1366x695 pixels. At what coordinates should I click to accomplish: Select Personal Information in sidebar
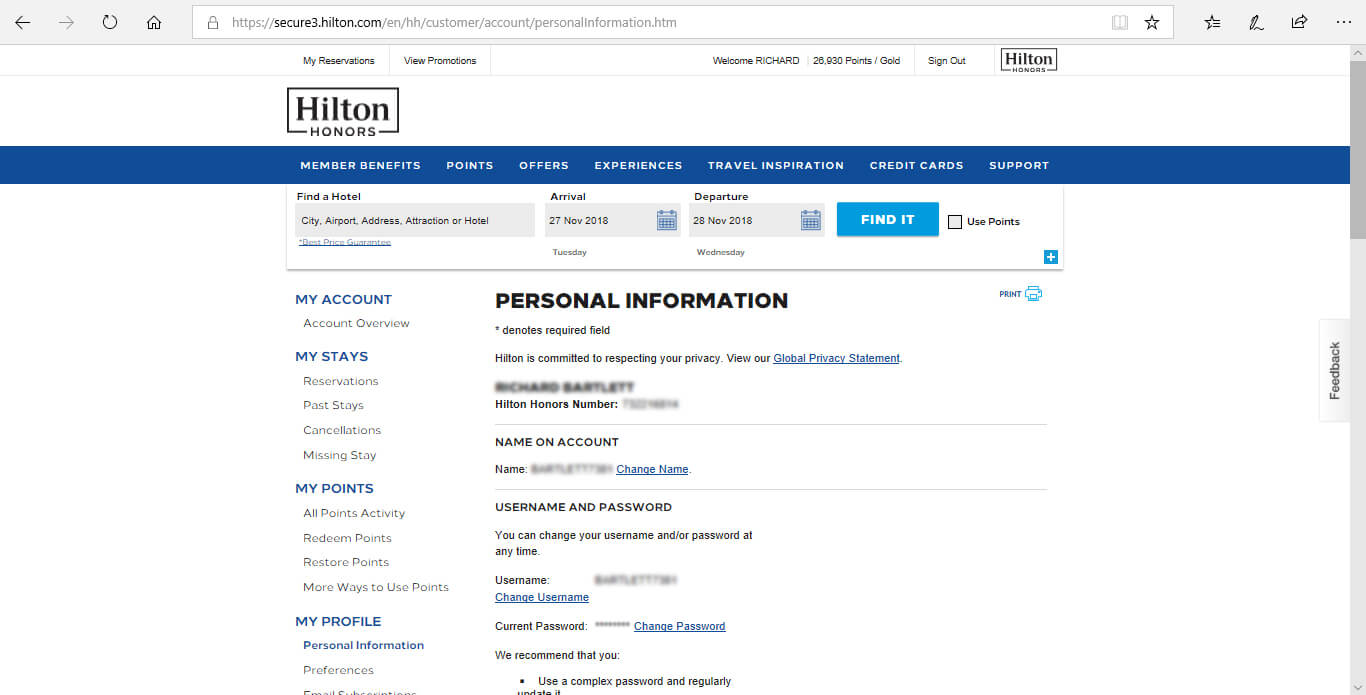click(x=364, y=645)
